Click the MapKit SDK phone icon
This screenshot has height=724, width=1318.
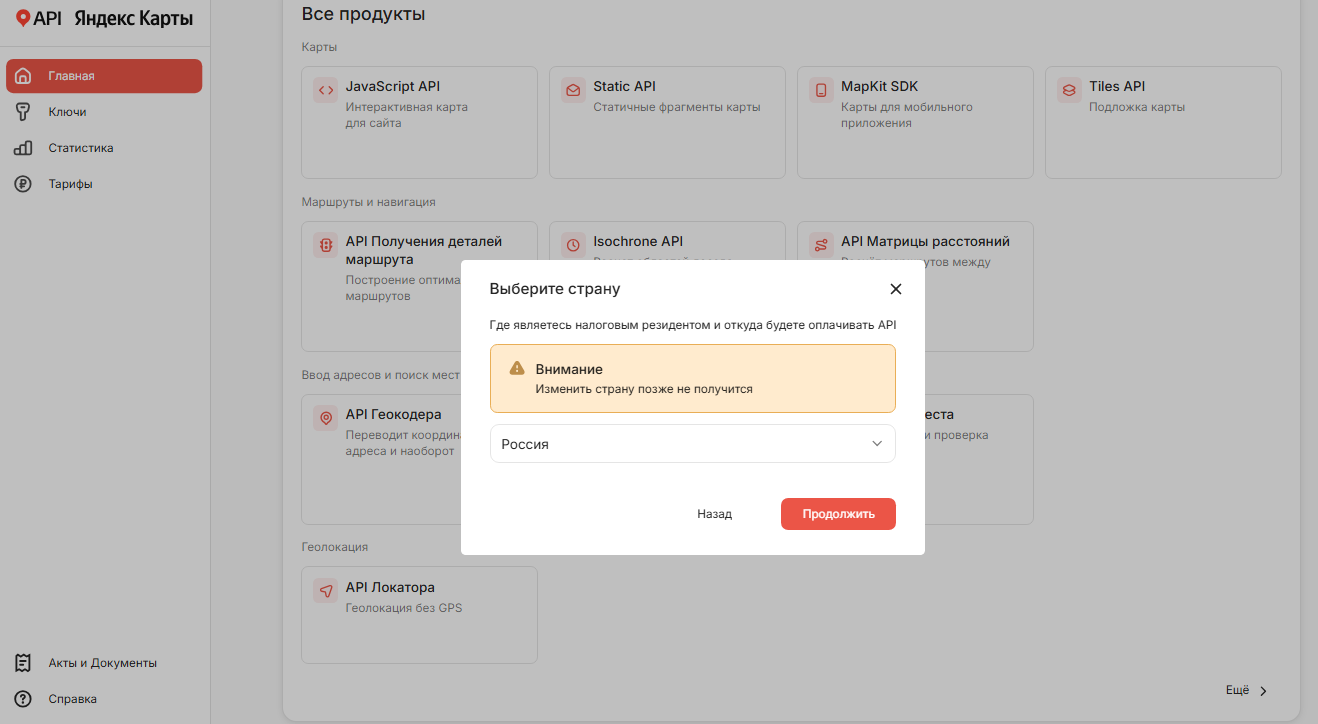821,90
